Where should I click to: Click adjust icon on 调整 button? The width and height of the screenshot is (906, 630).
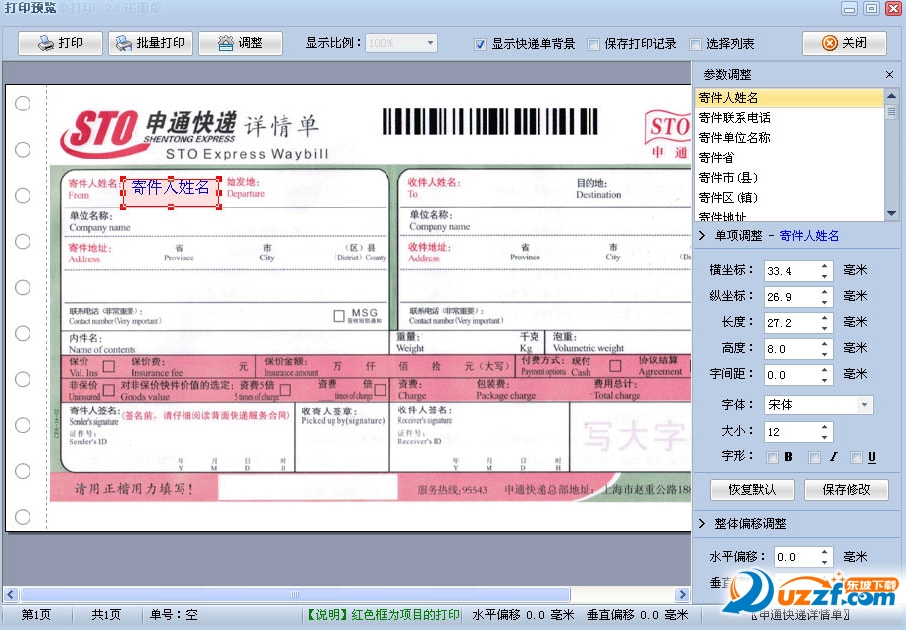pyautogui.click(x=226, y=43)
